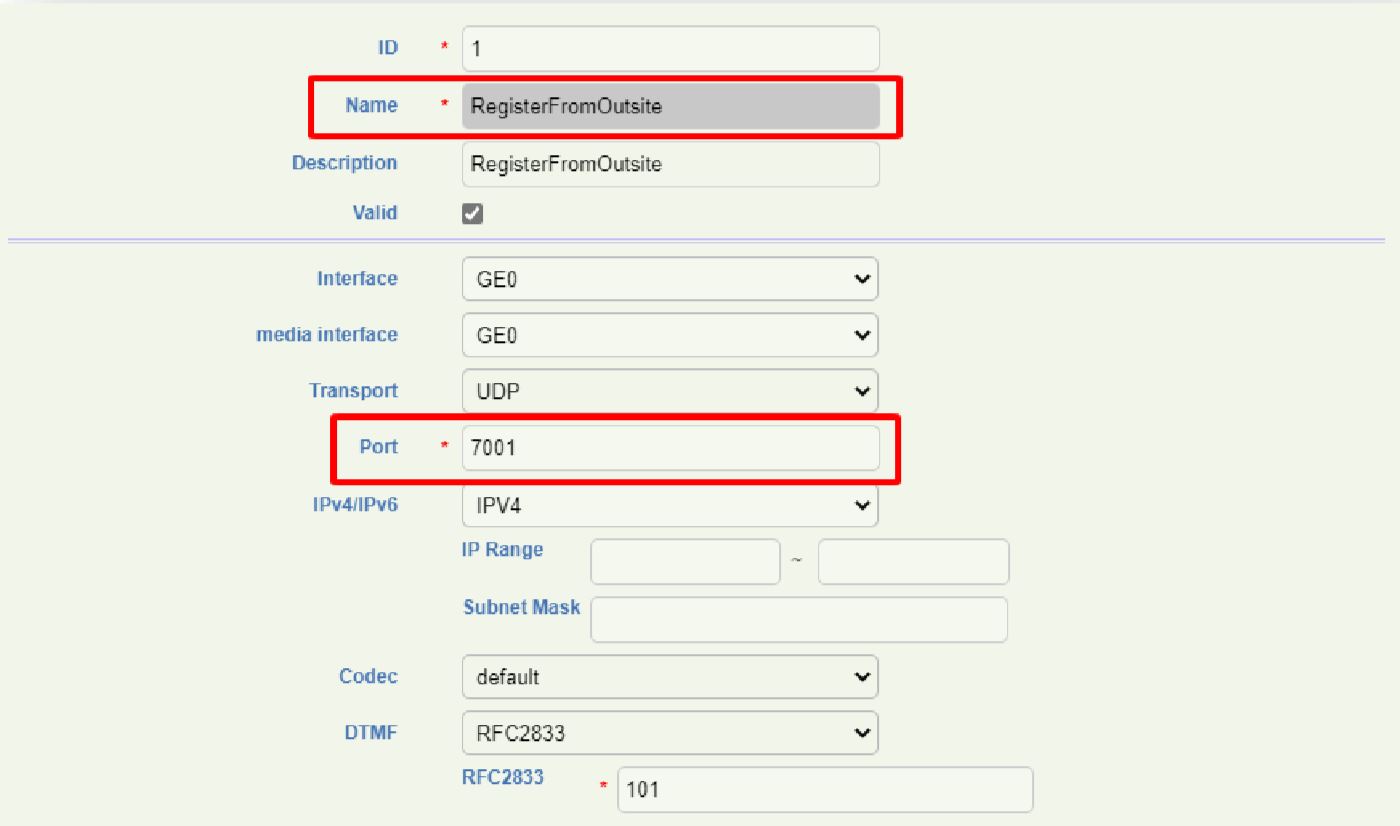Open the Transport dropdown showing UDP
This screenshot has height=826, width=1400.
coord(670,391)
